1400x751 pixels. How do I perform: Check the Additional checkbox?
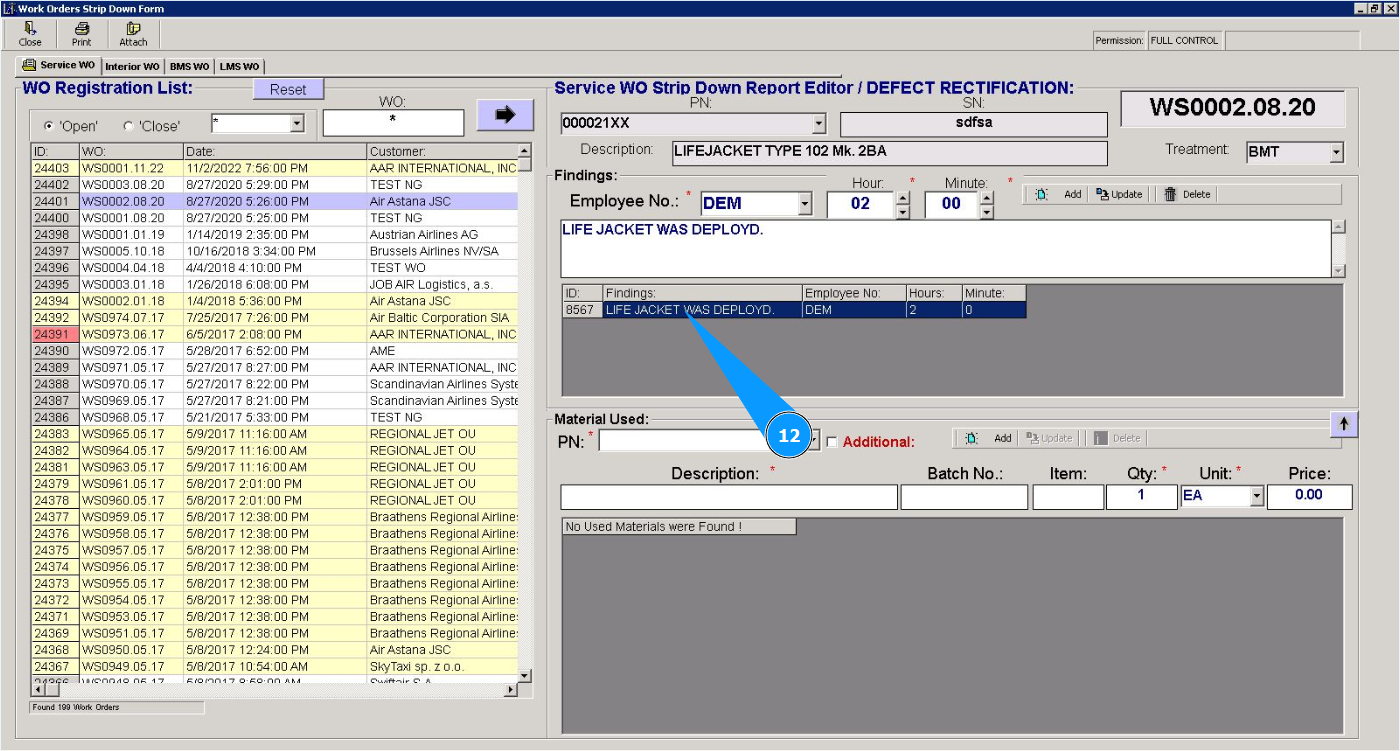click(x=832, y=442)
